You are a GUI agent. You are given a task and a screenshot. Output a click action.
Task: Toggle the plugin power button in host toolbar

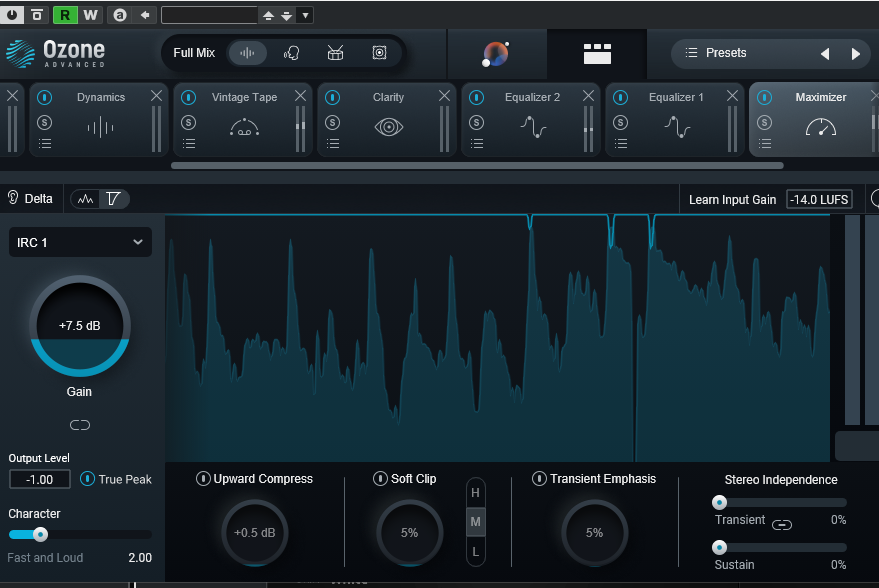click(12, 15)
